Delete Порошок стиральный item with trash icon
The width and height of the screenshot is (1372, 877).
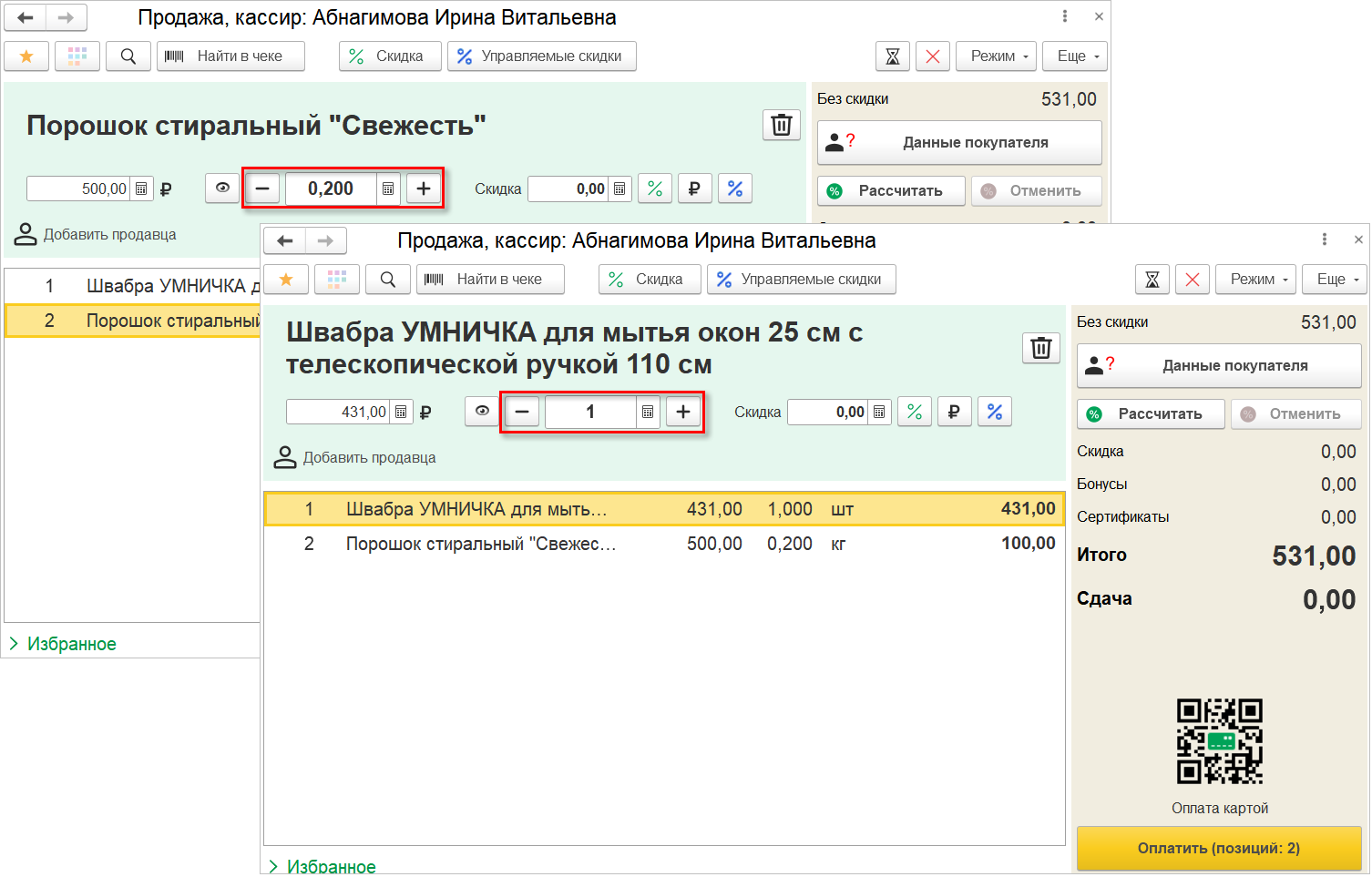[x=781, y=125]
